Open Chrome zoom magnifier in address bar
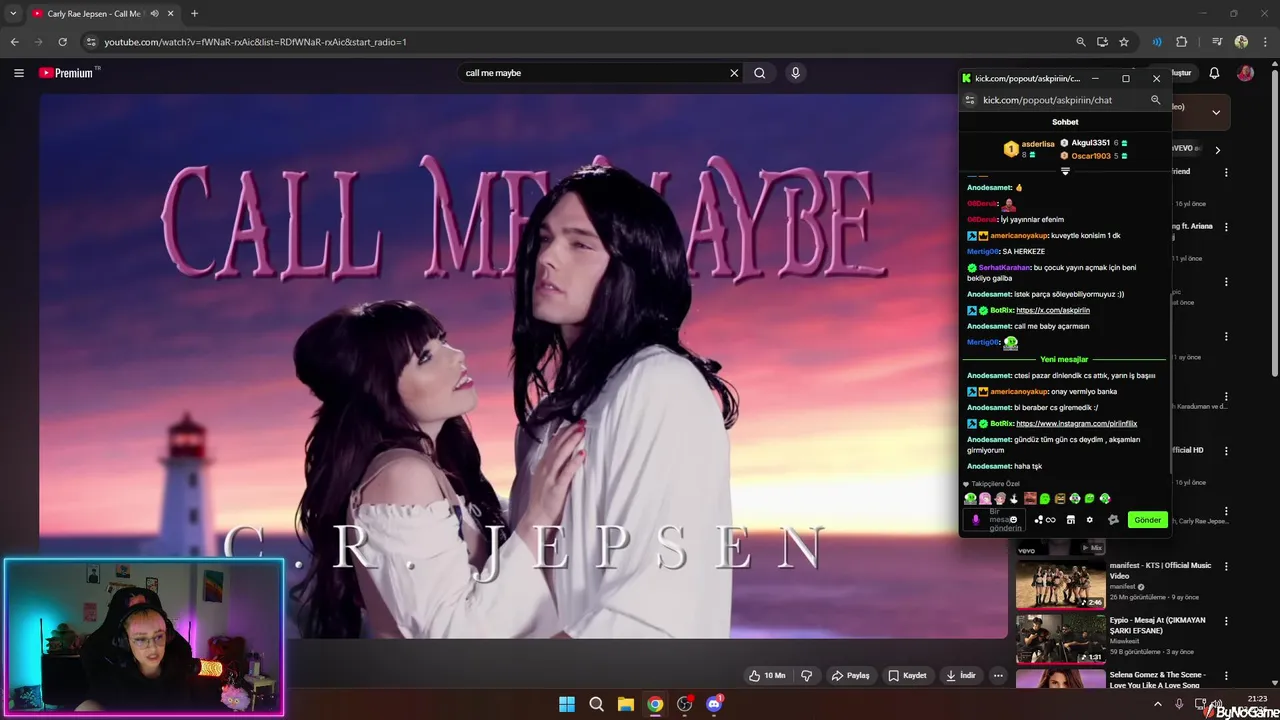Image resolution: width=1280 pixels, height=720 pixels. pyautogui.click(x=1081, y=42)
